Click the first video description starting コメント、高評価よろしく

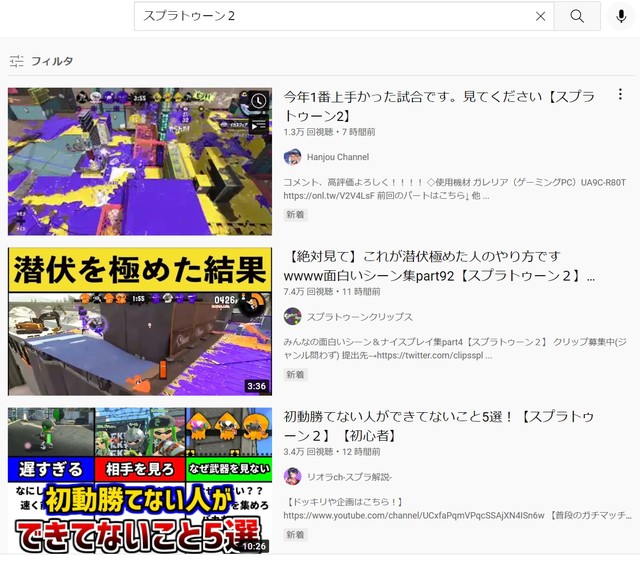click(x=454, y=189)
